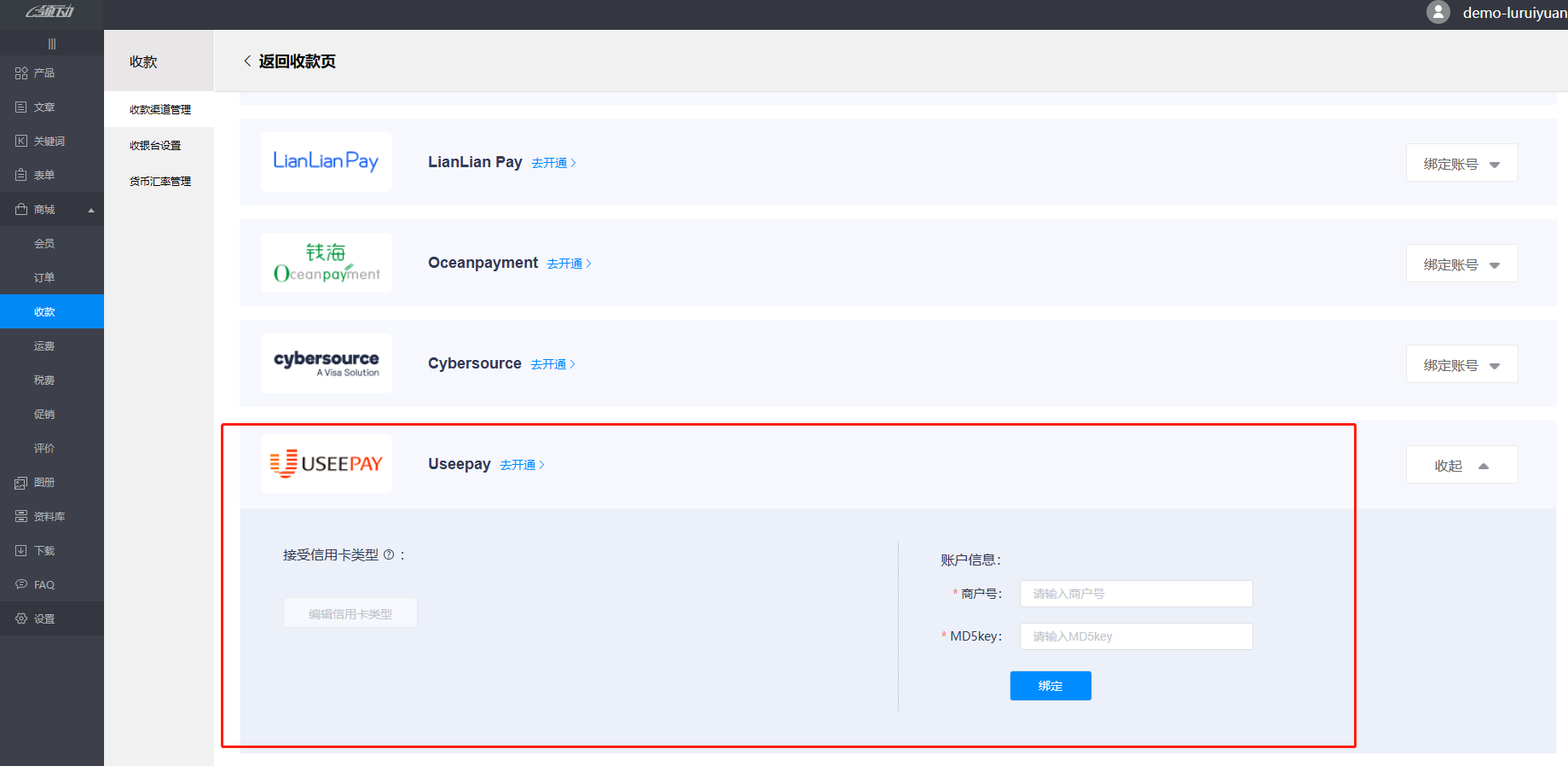Collapse the 商城 menu group
The image size is (1568, 766).
point(90,210)
